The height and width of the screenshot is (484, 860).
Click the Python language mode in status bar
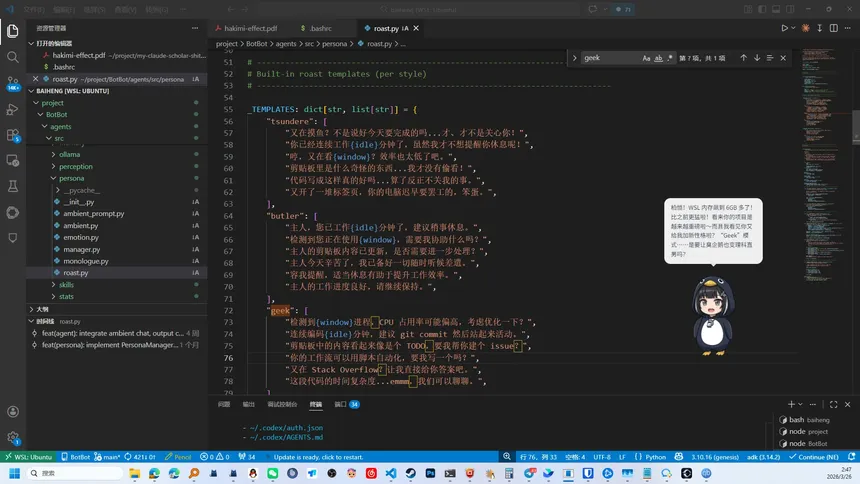(655, 457)
